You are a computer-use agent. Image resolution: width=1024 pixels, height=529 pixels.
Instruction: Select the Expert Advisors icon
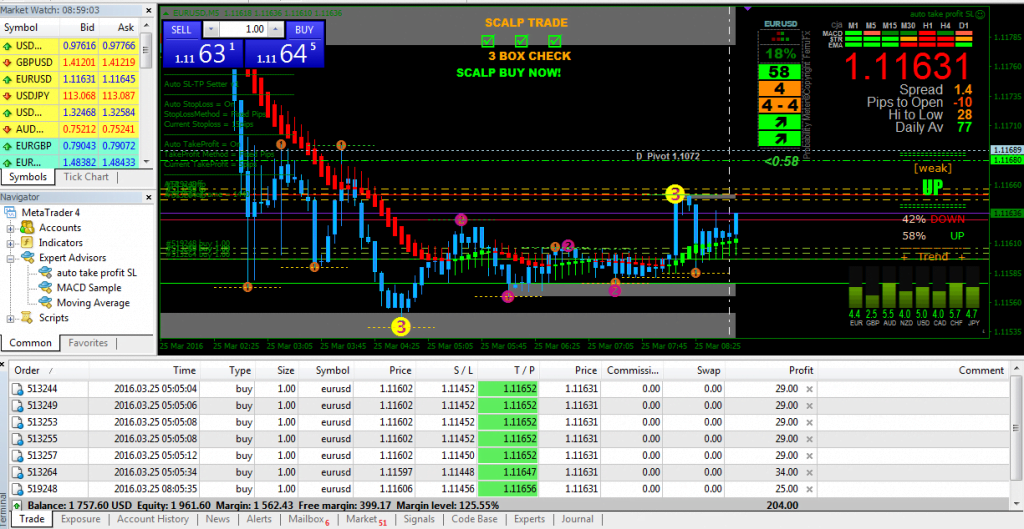tap(27, 257)
